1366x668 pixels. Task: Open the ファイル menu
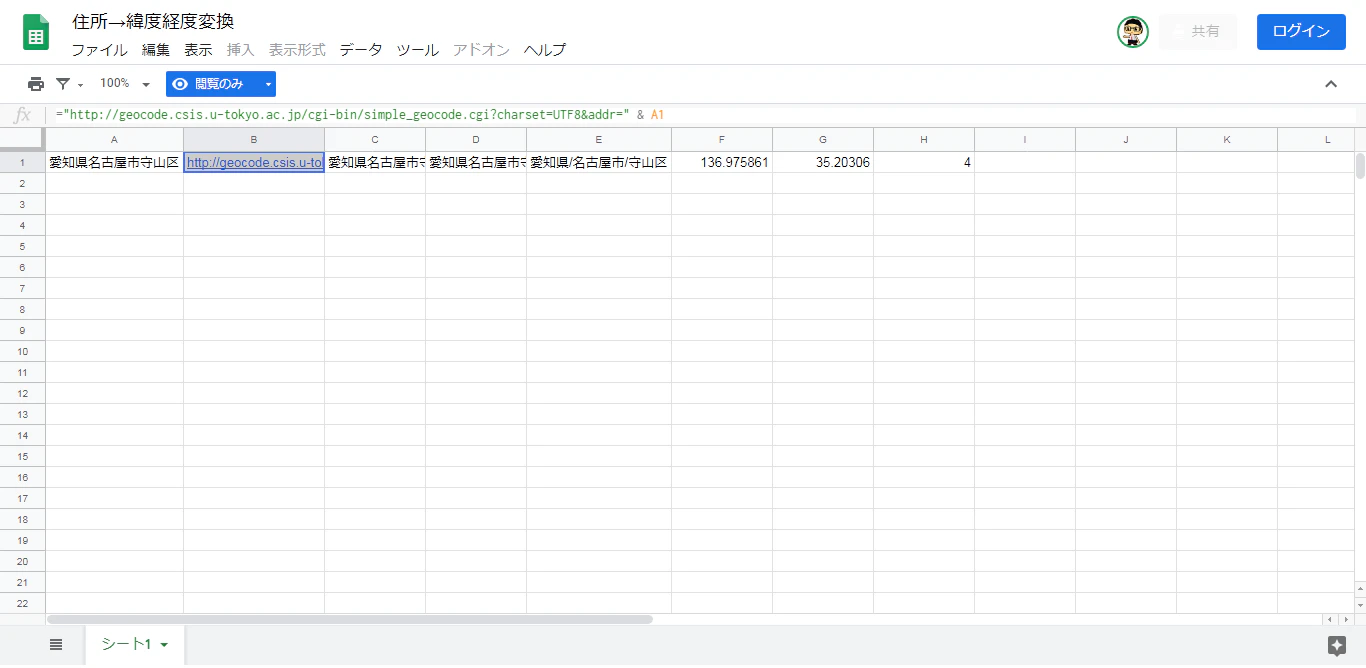(99, 50)
